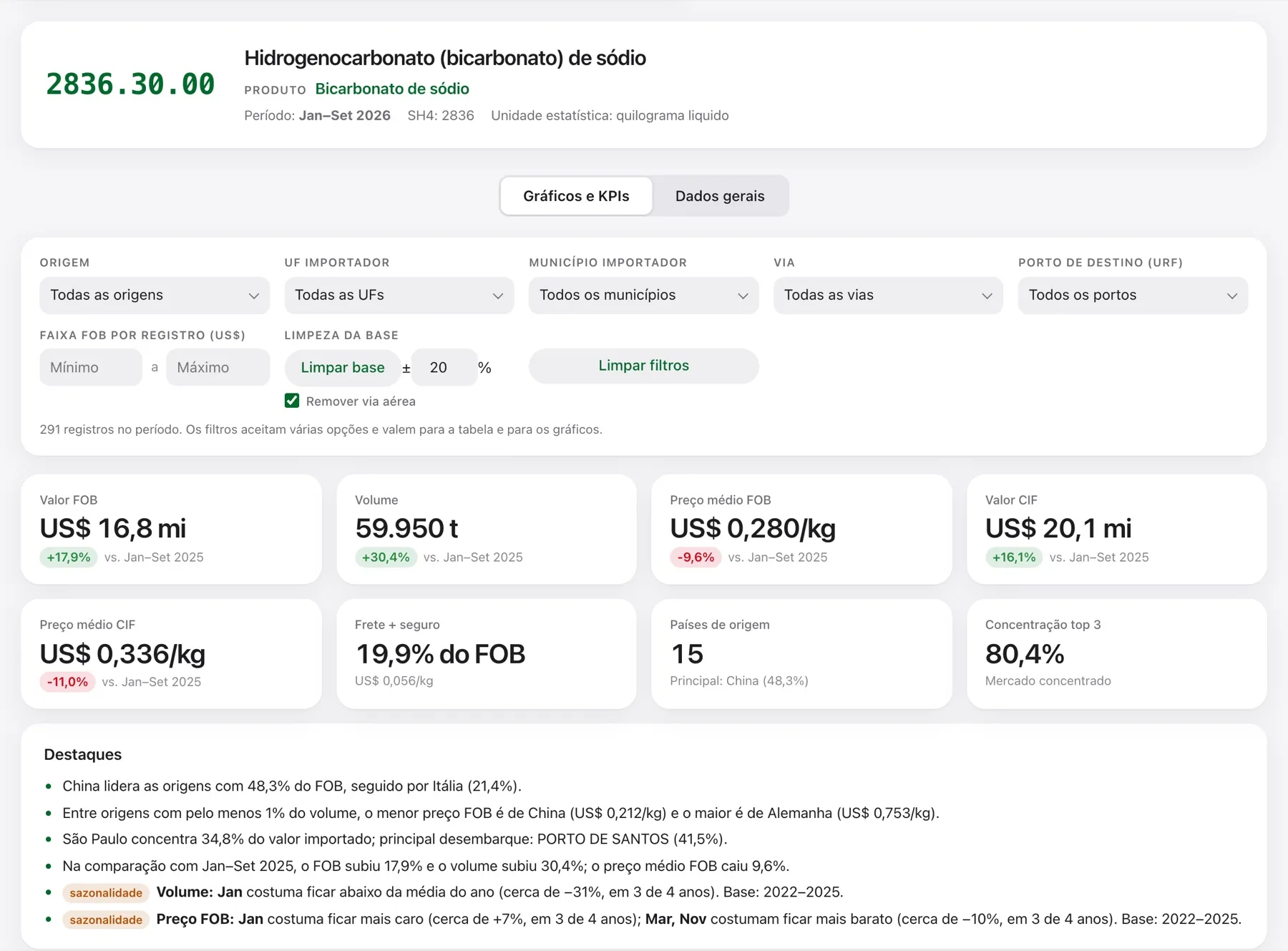The width and height of the screenshot is (1288, 951).
Task: Click the sazonalidade tag on the Volume highlight
Action: [x=106, y=893]
